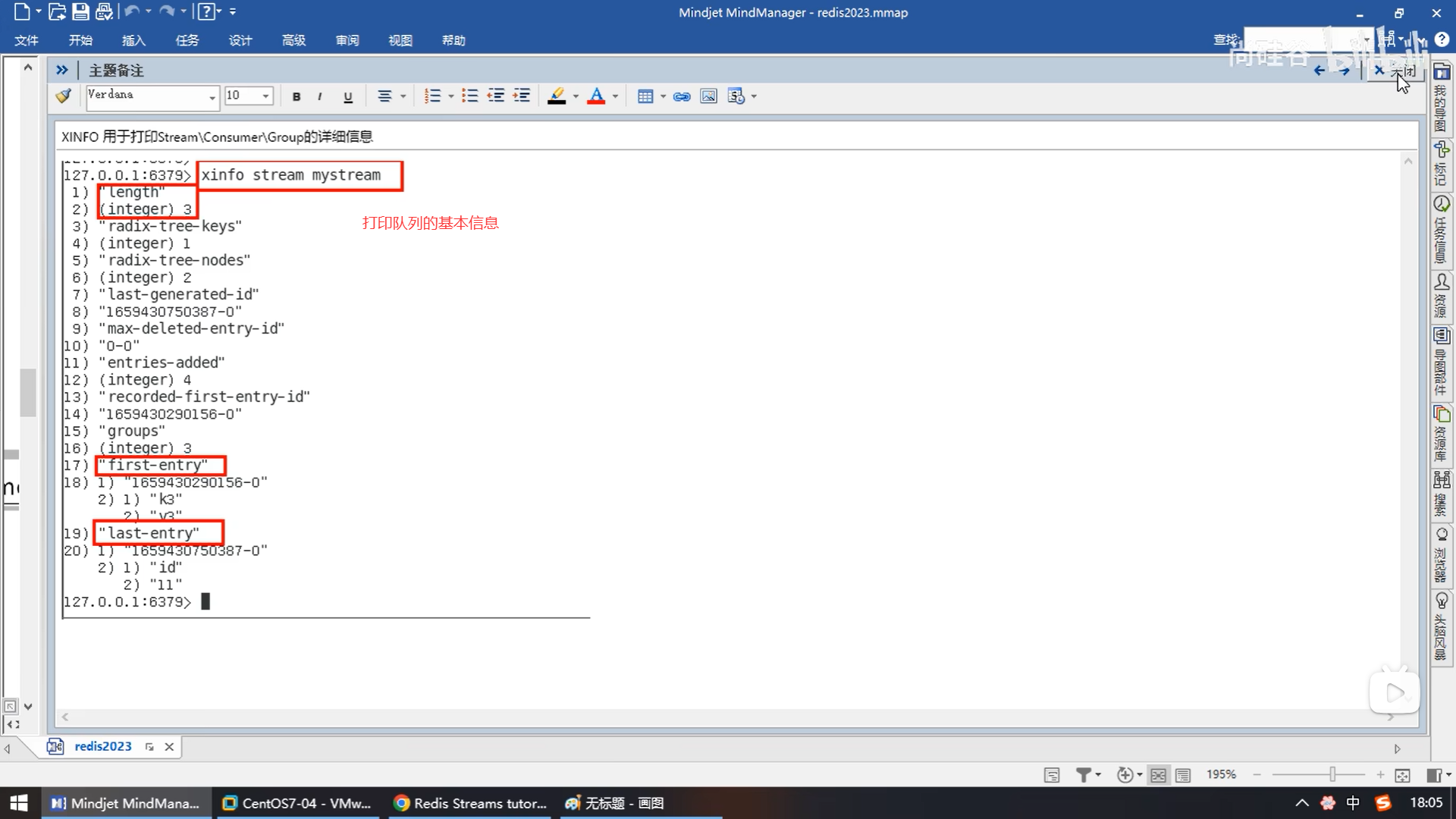Open the 插入 menu tab
Viewport: 1456px width, 819px height.
(133, 40)
